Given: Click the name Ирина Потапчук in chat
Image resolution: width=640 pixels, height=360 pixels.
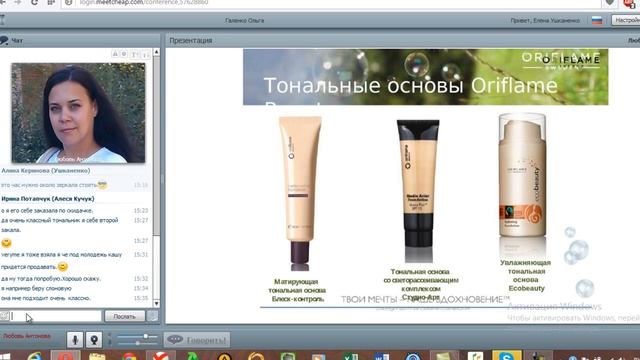Looking at the screenshot, I should [48, 199].
